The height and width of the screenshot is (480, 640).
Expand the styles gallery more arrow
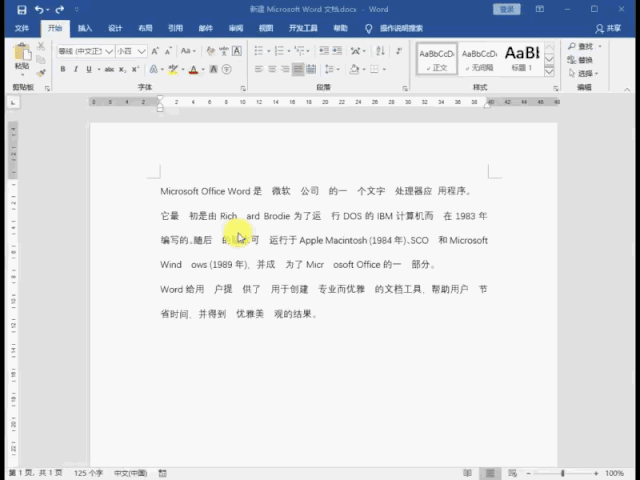549,72
